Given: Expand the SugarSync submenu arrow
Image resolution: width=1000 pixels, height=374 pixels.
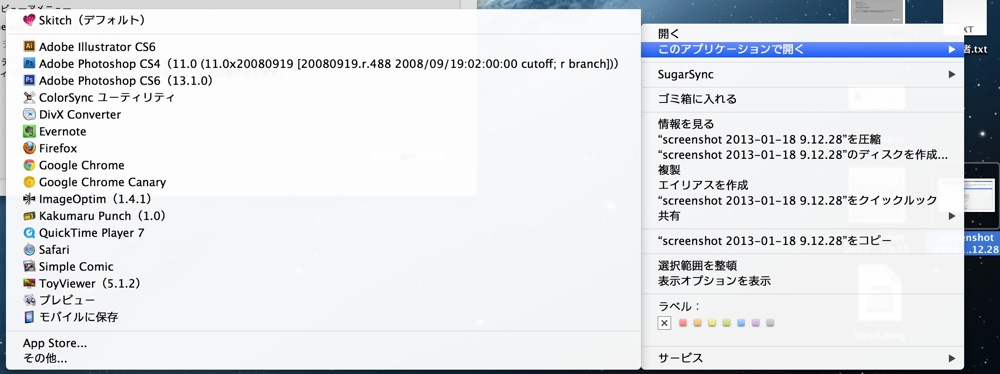Looking at the screenshot, I should pos(952,75).
